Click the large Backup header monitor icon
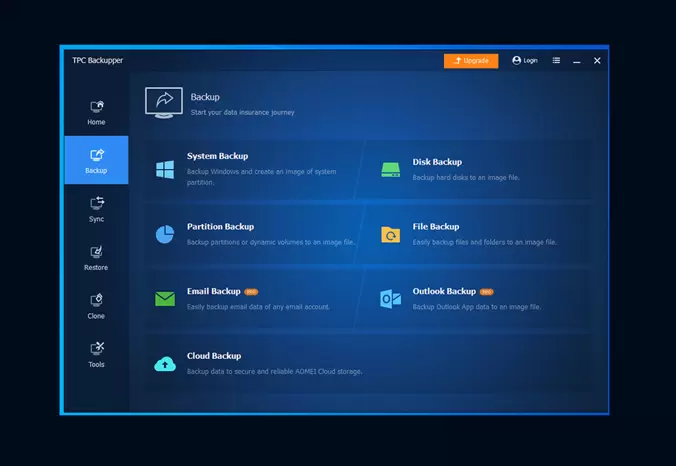This screenshot has height=466, width=676. pos(164,103)
